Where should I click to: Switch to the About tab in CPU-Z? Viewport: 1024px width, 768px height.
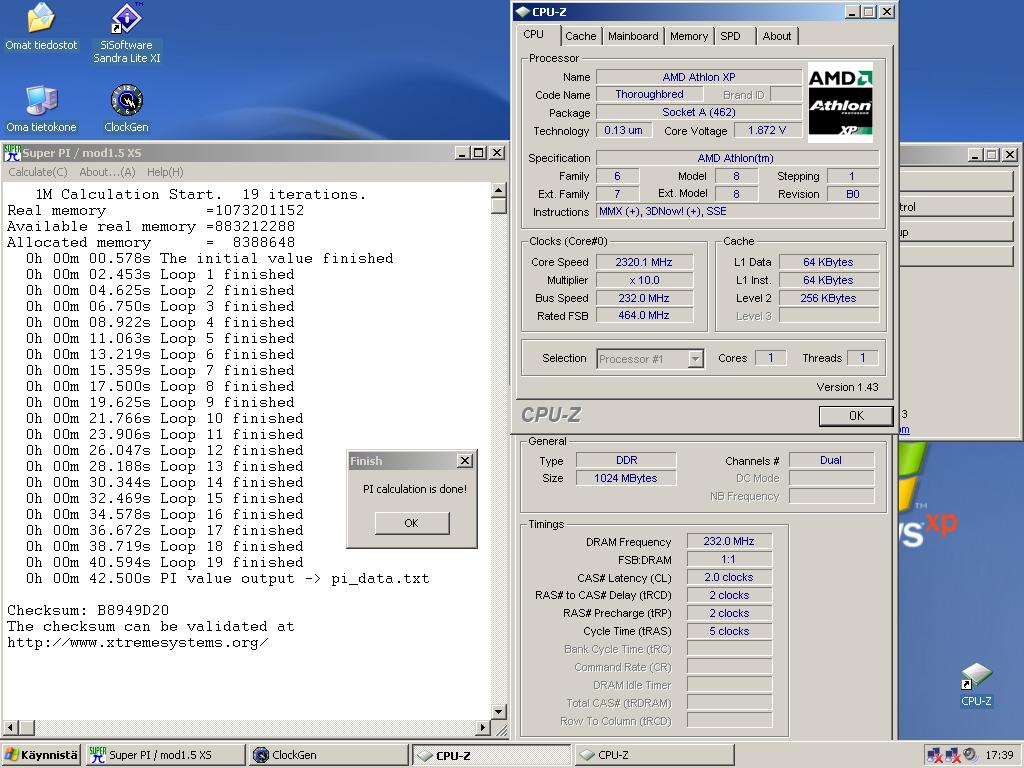(x=776, y=36)
